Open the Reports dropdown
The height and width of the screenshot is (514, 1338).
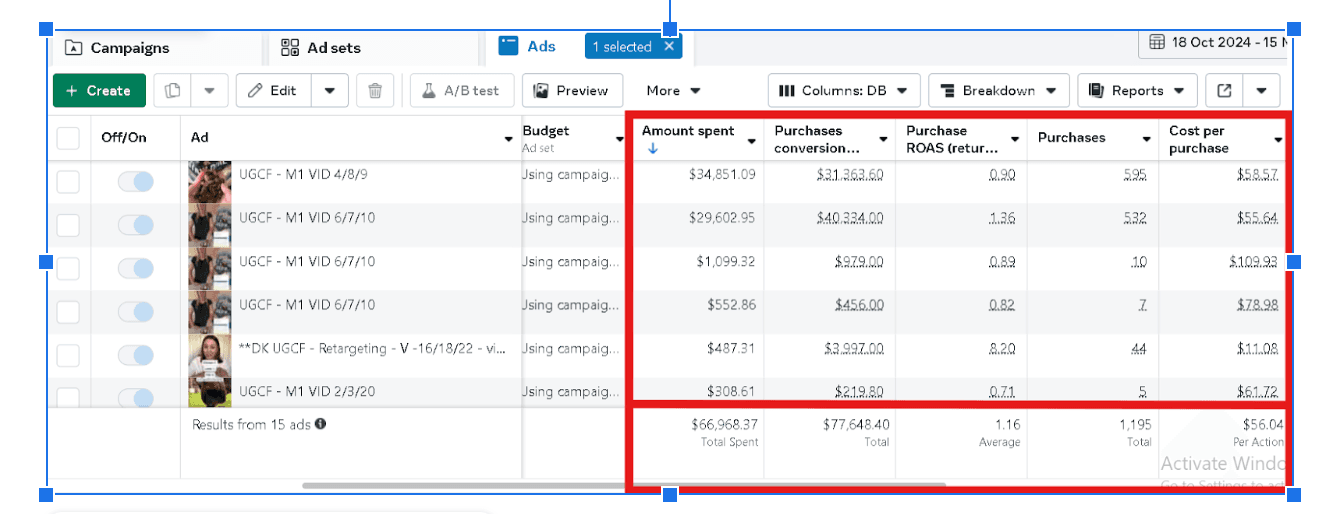(1137, 90)
